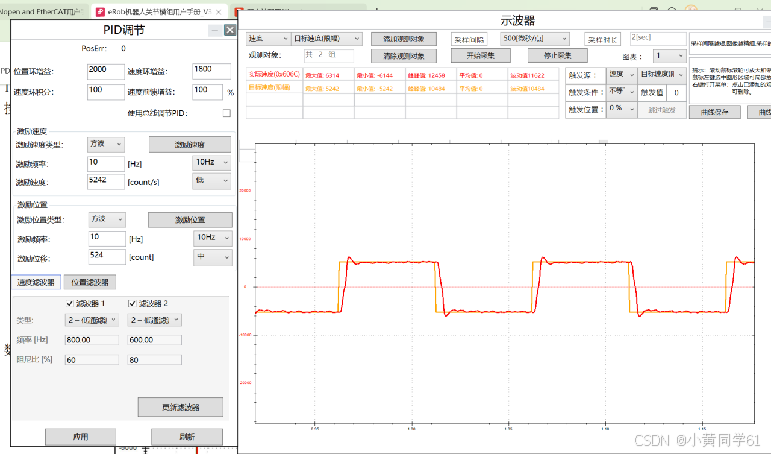Edit the trigger value field

pos(677,92)
